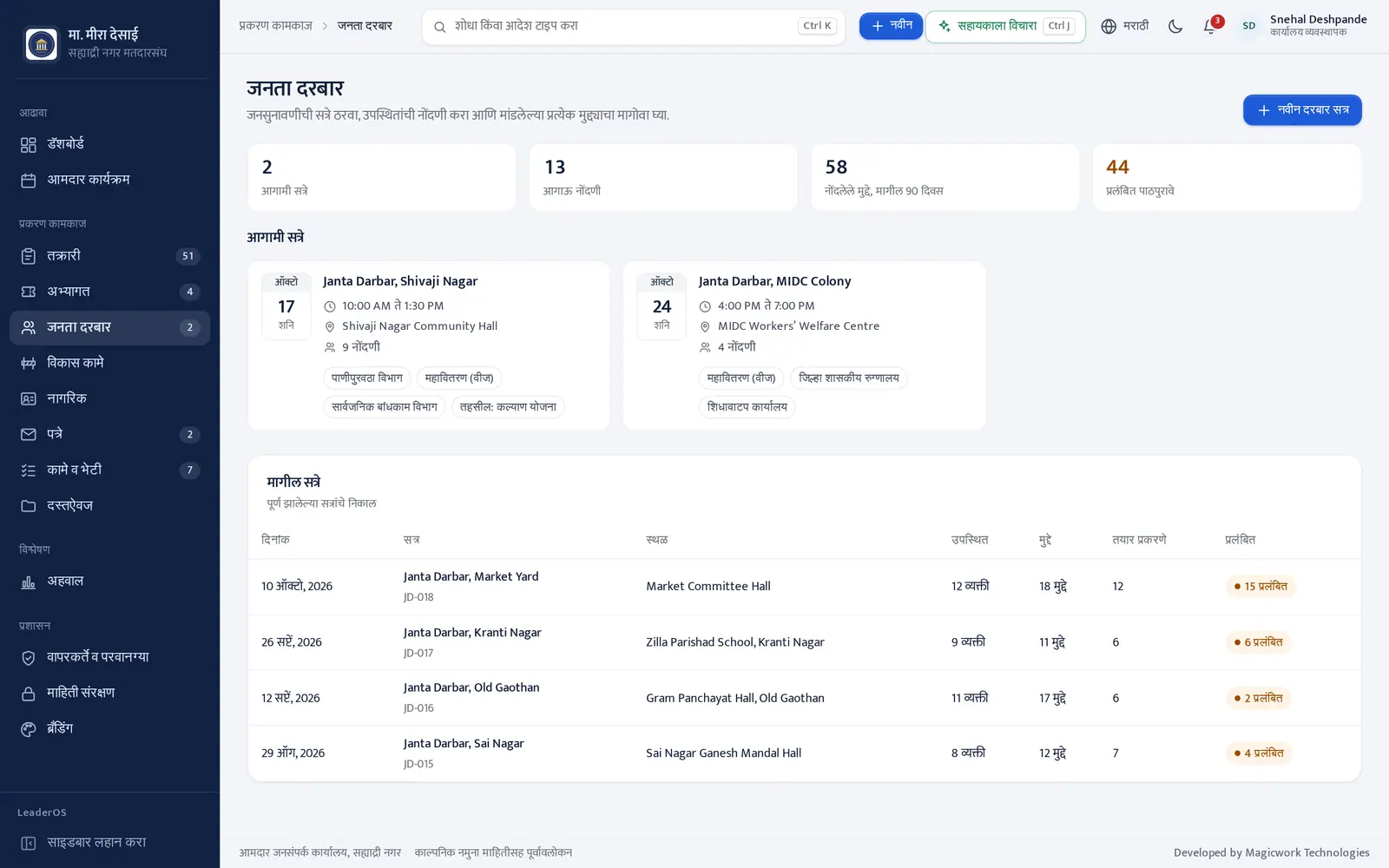Select जनता दरबार sidebar item

pos(109,327)
